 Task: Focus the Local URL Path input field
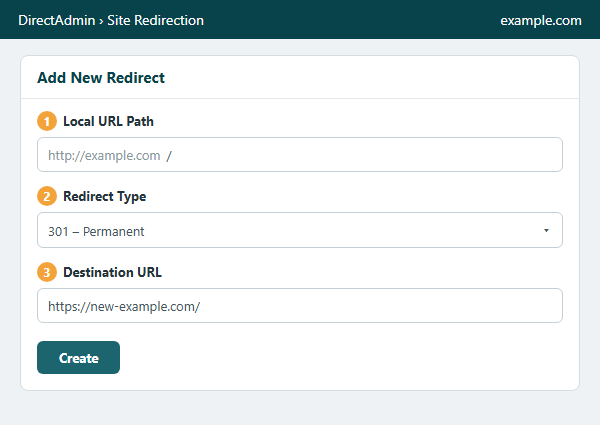point(300,155)
